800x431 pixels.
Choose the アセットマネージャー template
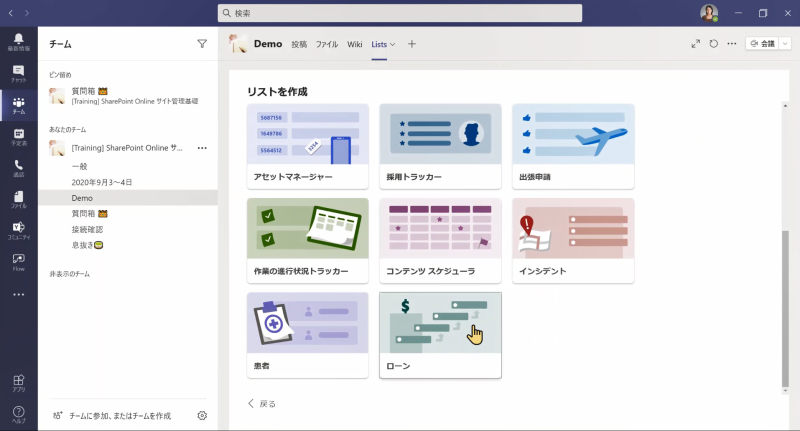tap(308, 146)
